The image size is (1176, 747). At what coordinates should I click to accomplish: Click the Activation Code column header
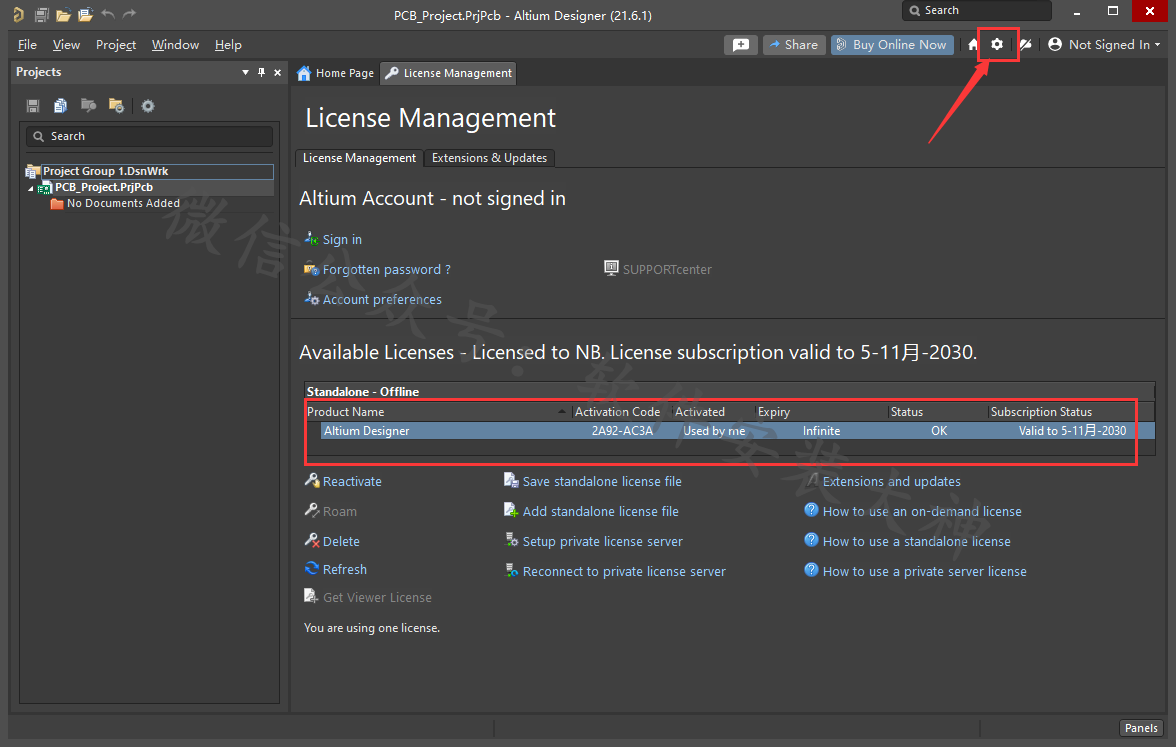(617, 412)
